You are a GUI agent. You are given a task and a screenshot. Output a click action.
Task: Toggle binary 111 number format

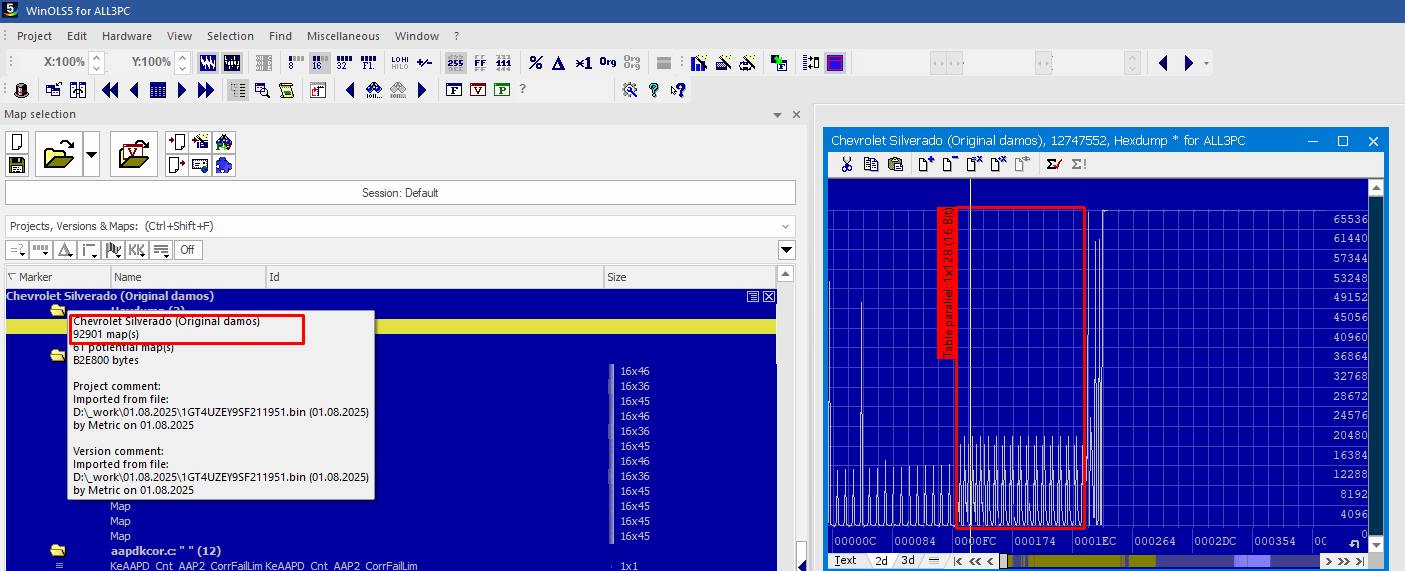503,63
